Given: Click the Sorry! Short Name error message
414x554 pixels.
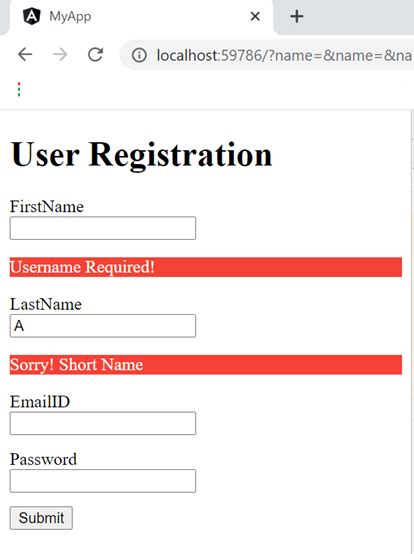Looking at the screenshot, I should pos(206,364).
